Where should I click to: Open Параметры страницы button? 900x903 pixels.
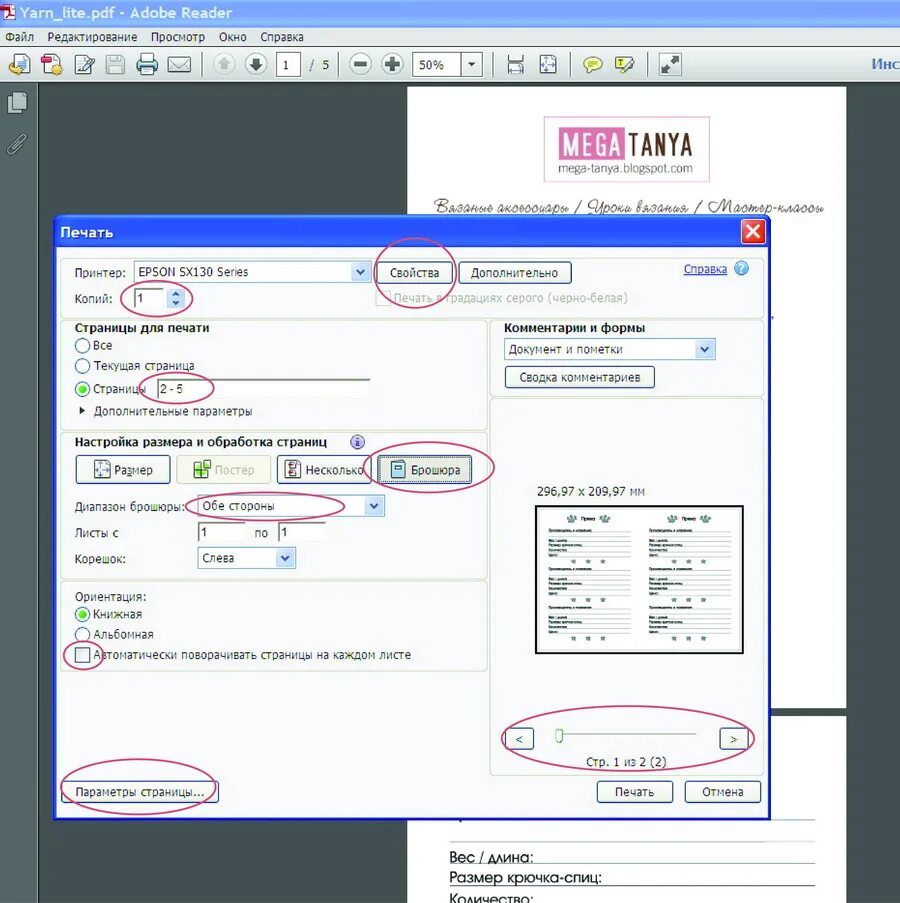coord(140,792)
